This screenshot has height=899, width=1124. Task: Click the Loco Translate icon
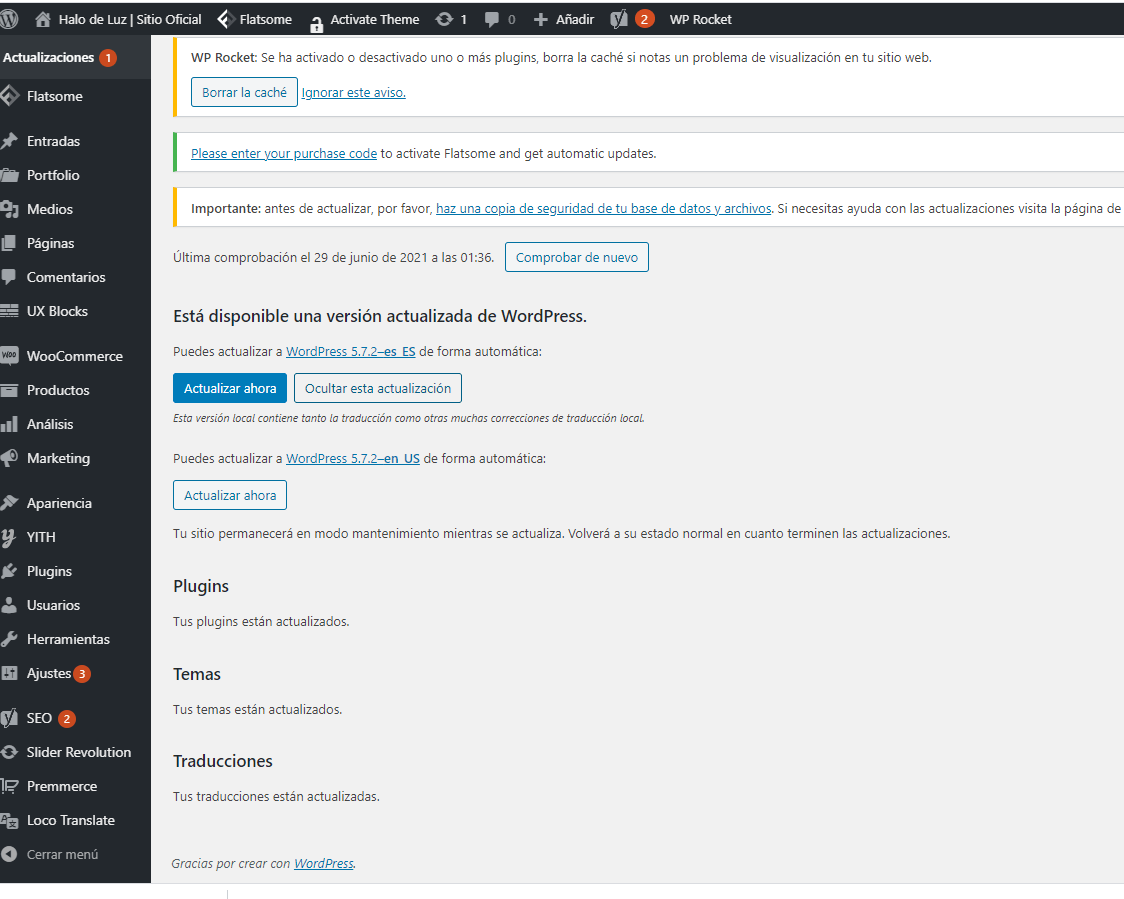point(9,821)
